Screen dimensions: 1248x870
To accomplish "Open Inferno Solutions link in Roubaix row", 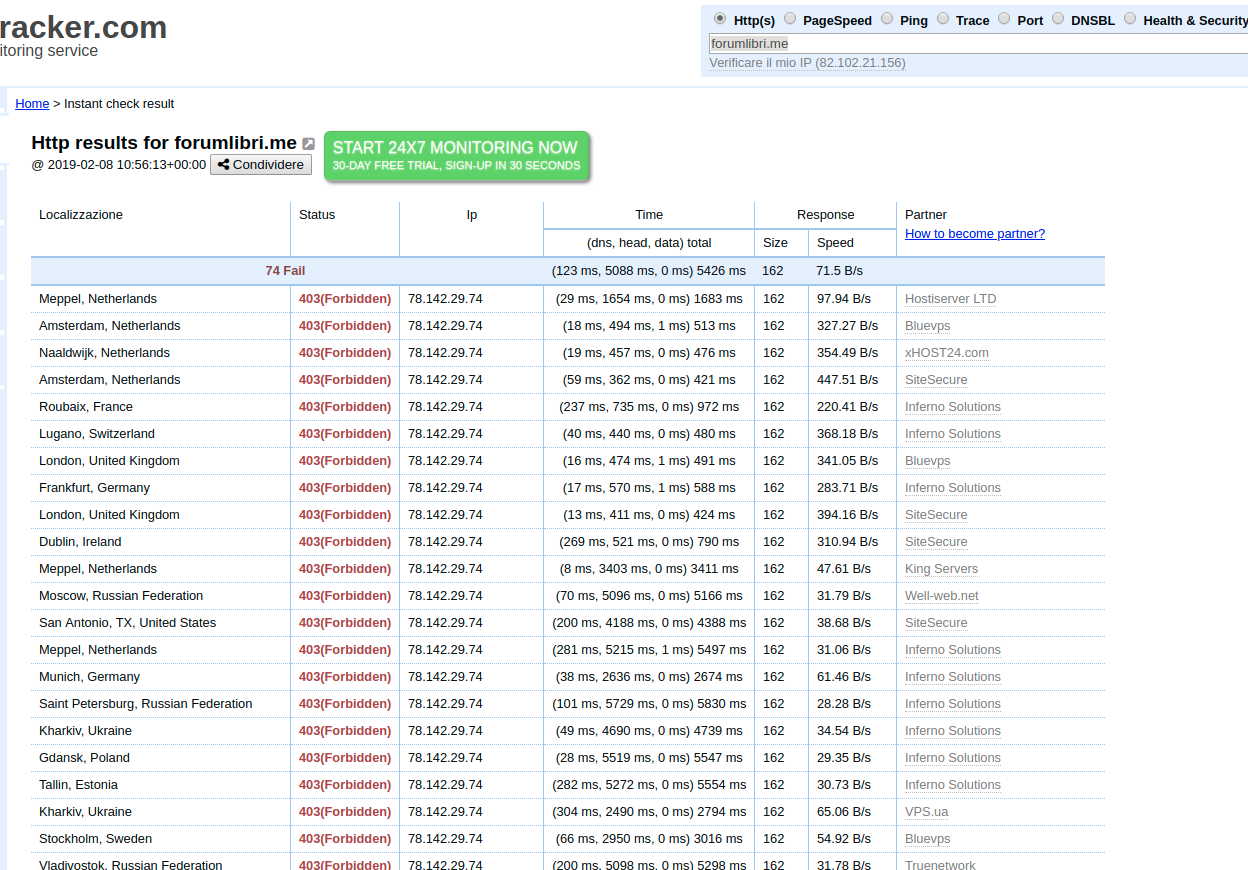I will (953, 407).
